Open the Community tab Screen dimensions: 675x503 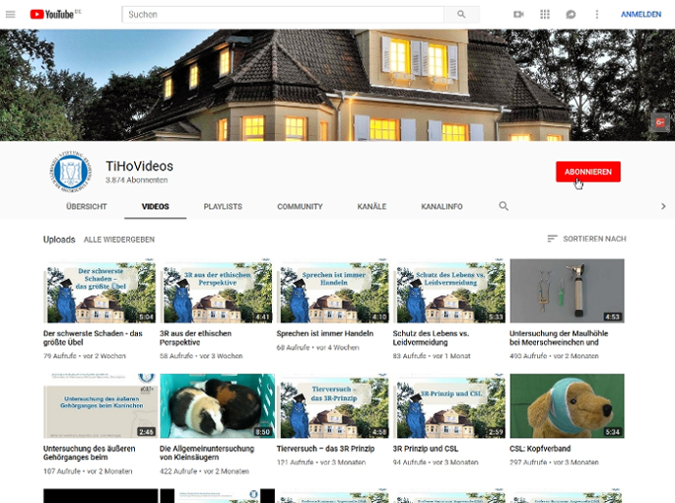click(x=300, y=207)
